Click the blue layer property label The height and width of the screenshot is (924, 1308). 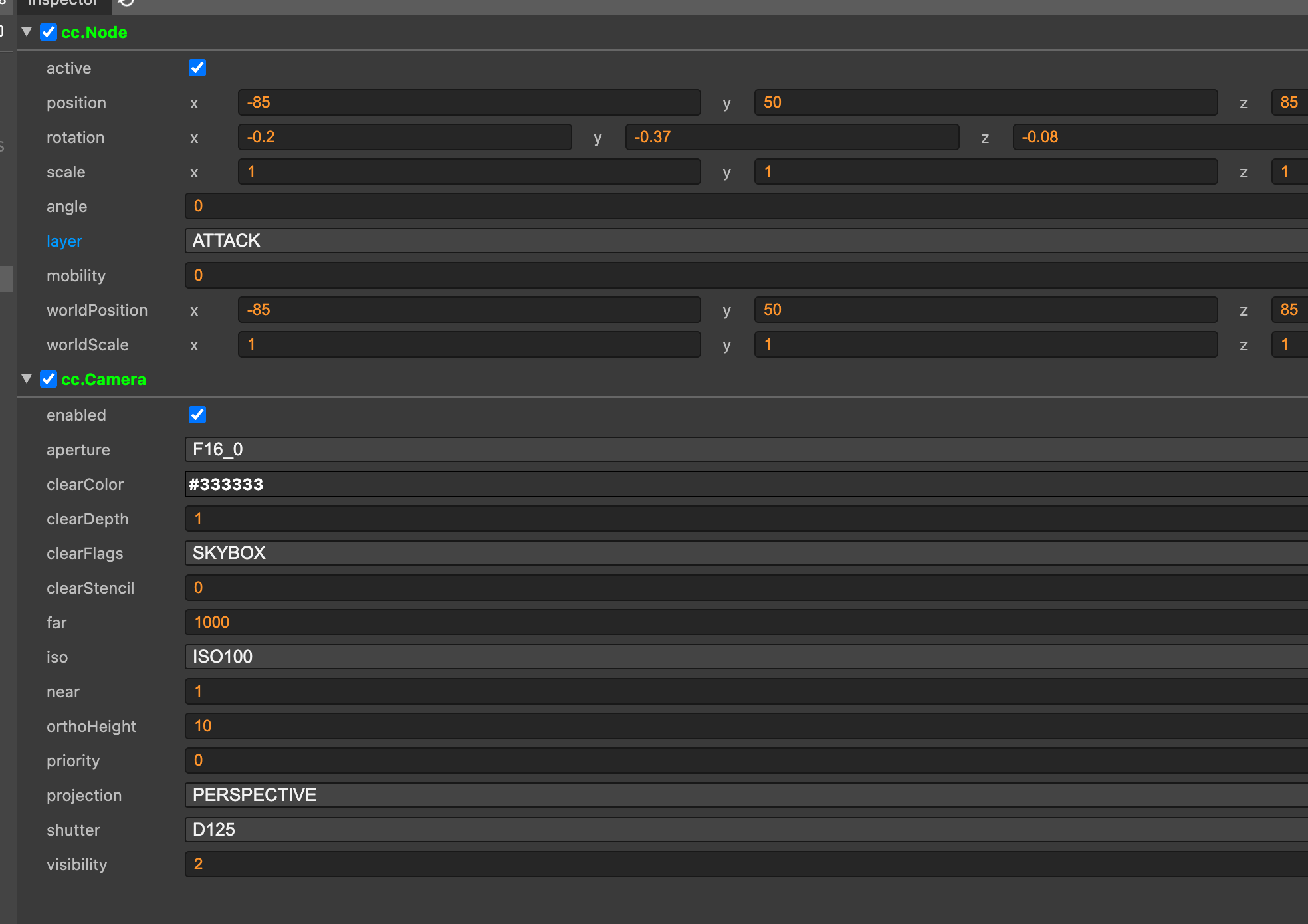[x=64, y=241]
